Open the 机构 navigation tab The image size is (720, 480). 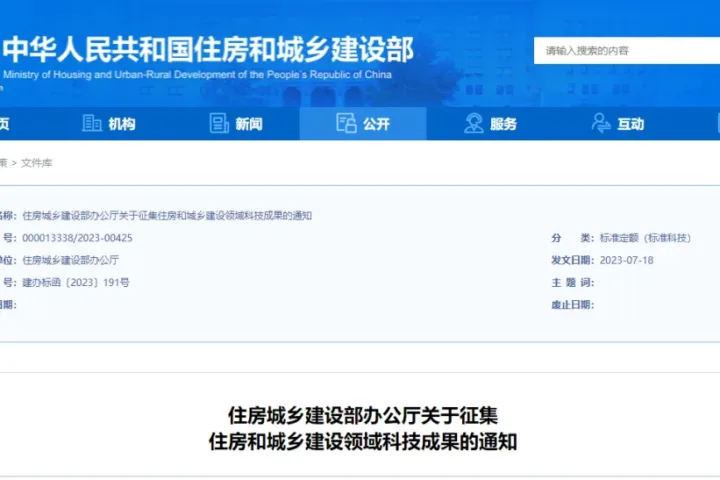(109, 124)
